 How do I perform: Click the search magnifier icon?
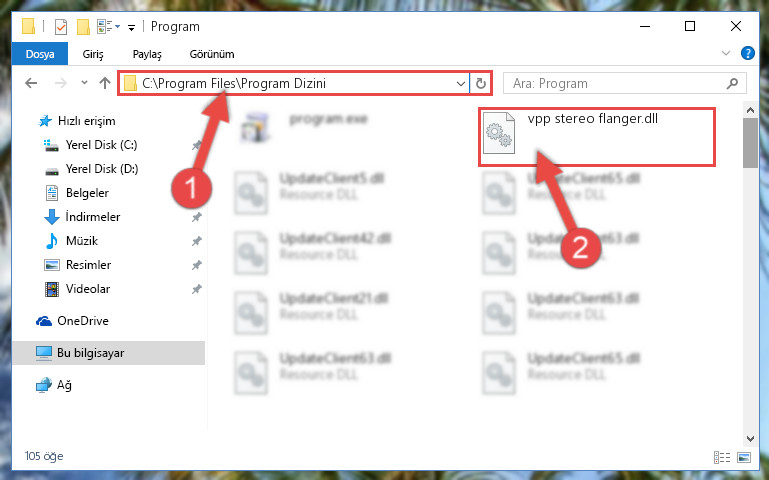732,84
